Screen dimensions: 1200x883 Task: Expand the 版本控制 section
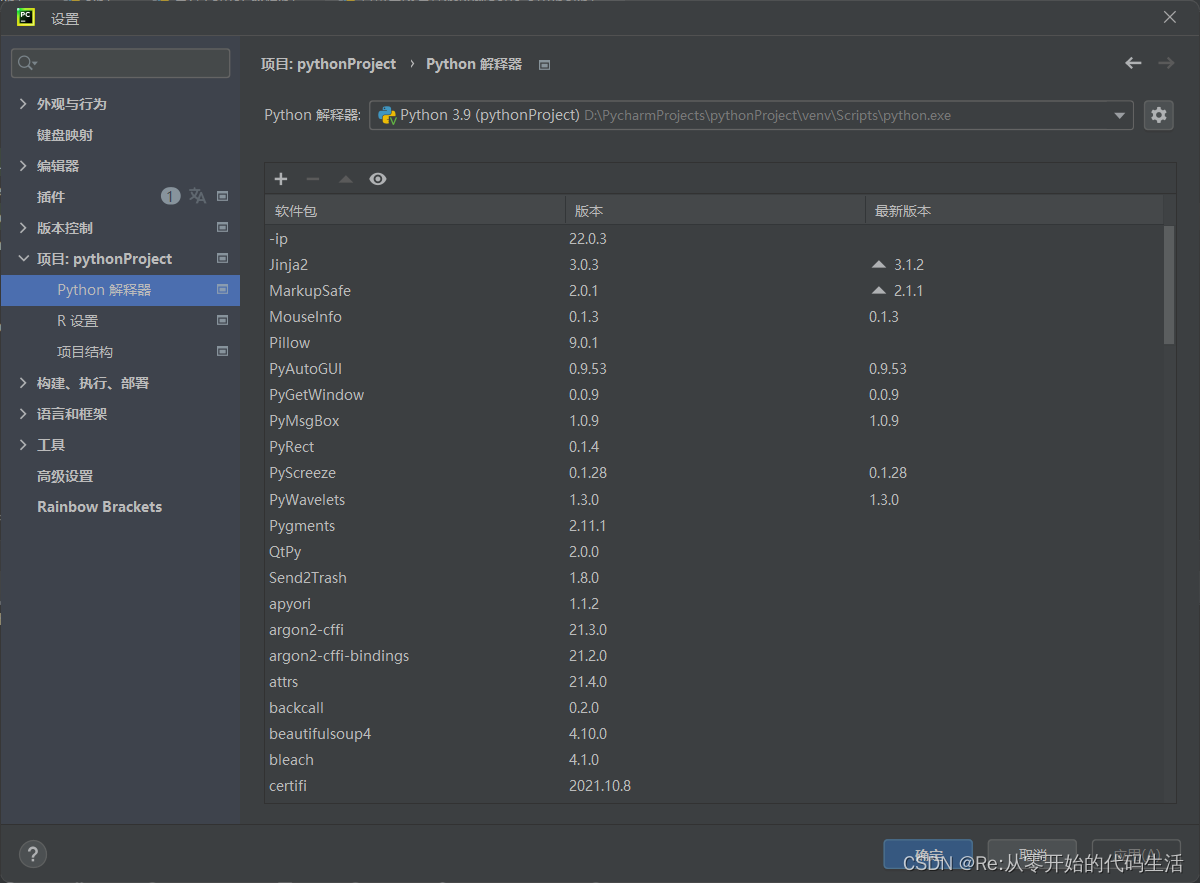tap(24, 228)
